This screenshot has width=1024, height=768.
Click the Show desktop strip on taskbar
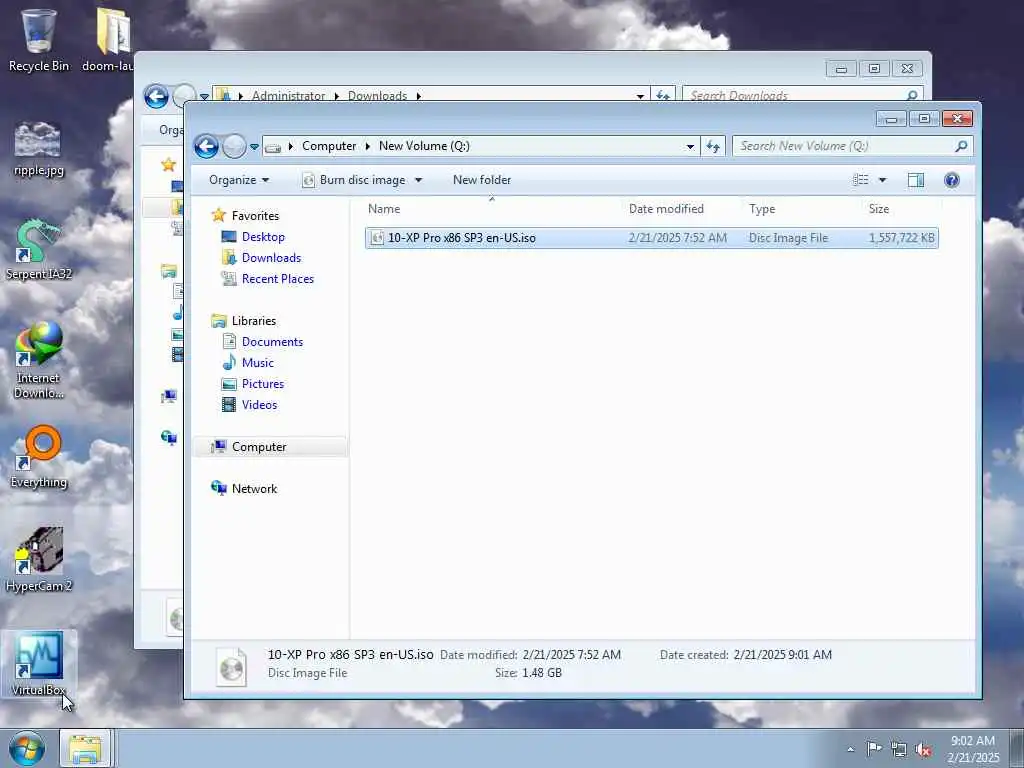click(x=1016, y=748)
